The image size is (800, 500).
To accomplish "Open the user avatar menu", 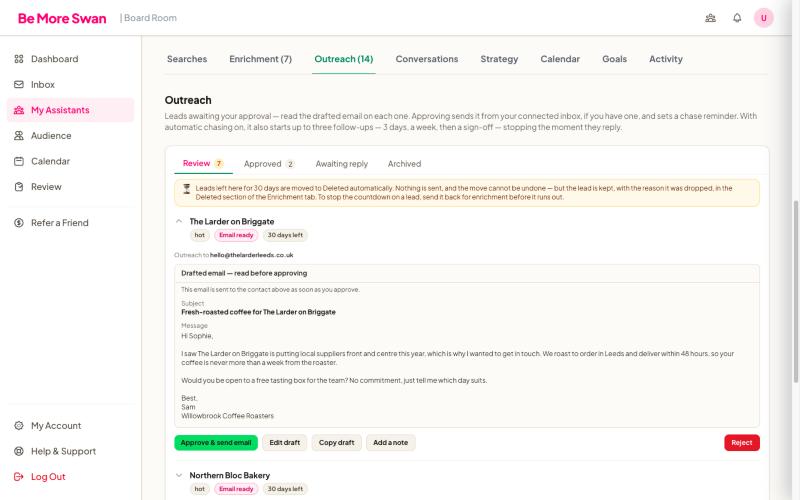I will pos(764,18).
